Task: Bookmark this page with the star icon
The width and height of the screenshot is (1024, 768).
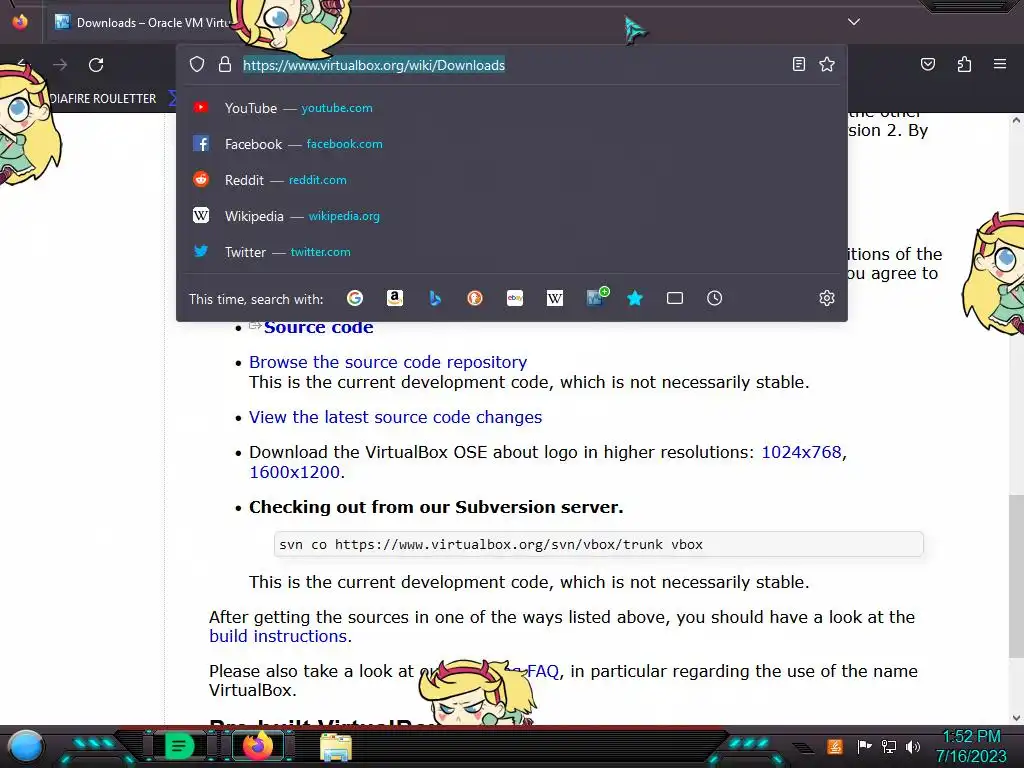Action: [x=827, y=64]
